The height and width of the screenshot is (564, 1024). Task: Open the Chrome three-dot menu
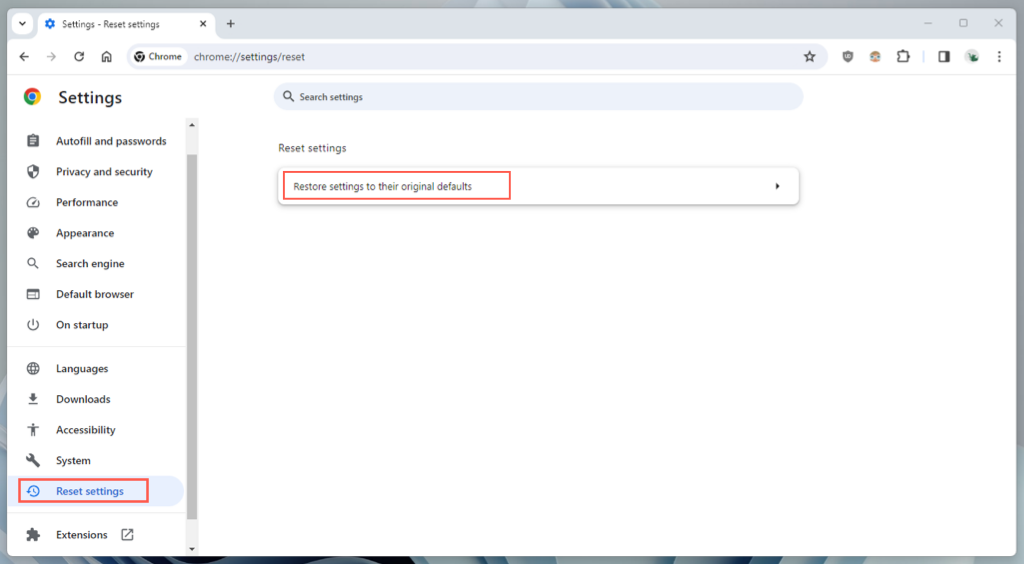(999, 57)
